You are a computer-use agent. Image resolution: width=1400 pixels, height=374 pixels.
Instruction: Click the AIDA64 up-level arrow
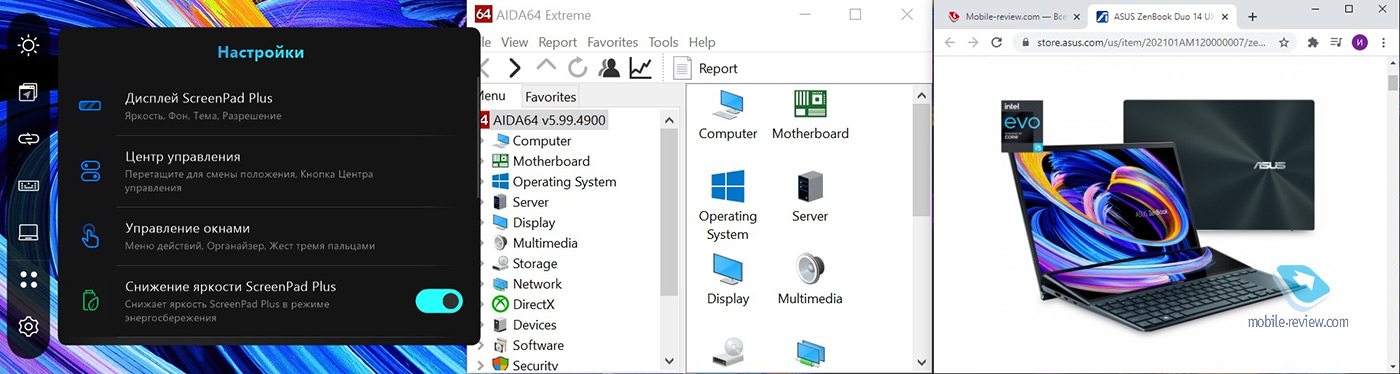(x=546, y=66)
